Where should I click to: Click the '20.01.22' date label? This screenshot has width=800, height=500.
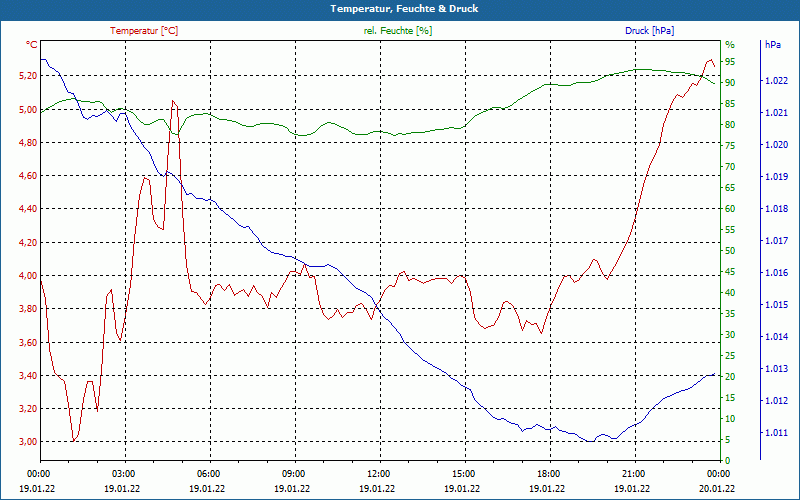point(717,488)
